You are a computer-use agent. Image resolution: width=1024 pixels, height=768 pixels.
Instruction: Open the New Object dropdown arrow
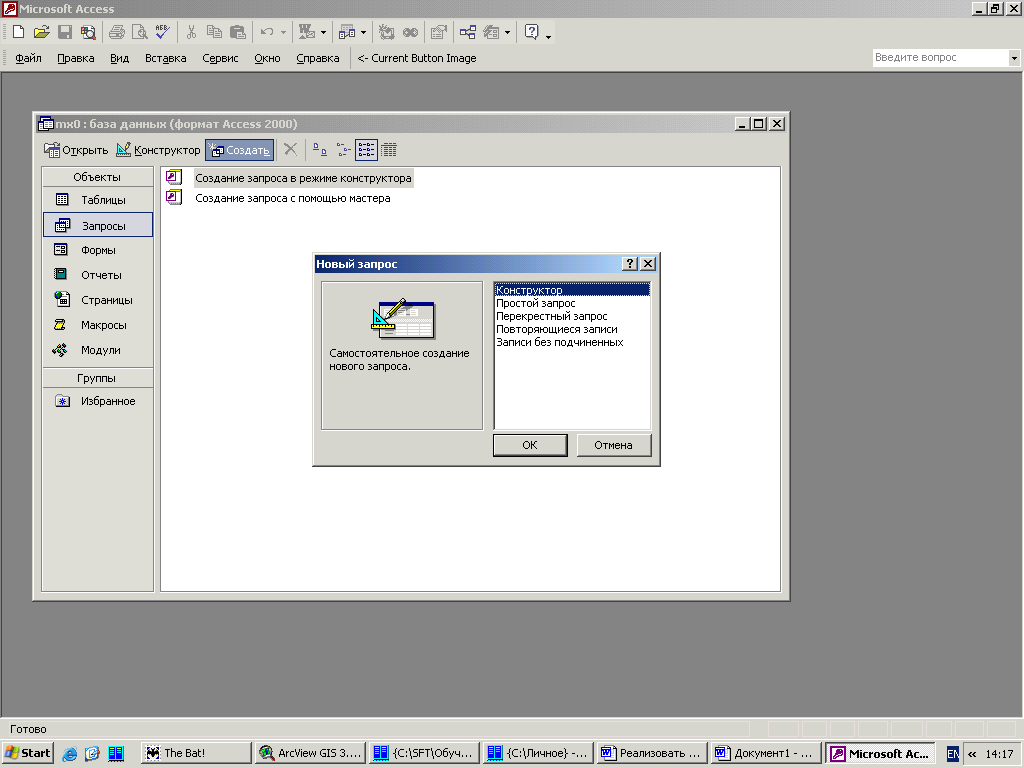tap(507, 32)
